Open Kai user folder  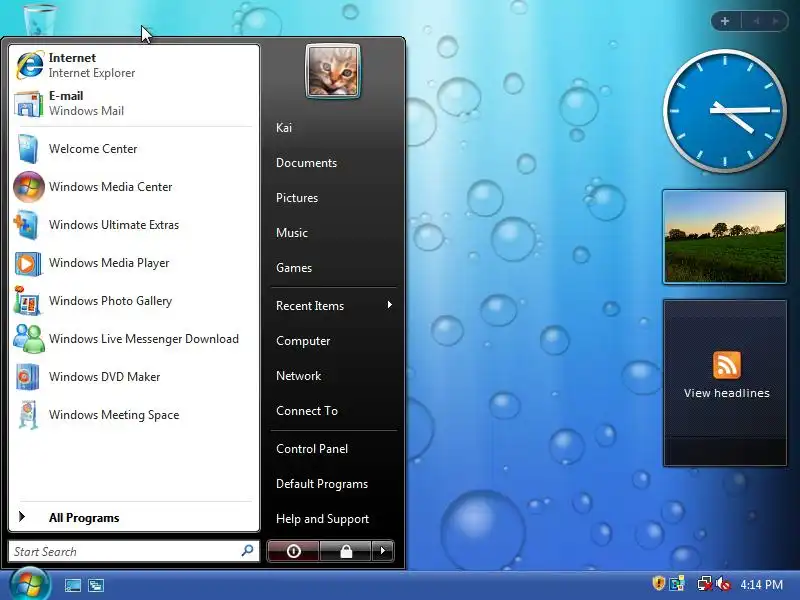[284, 128]
